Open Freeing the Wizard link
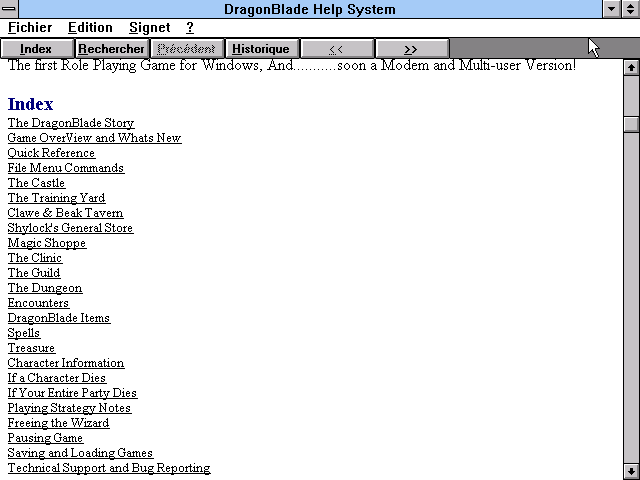 click(x=58, y=423)
